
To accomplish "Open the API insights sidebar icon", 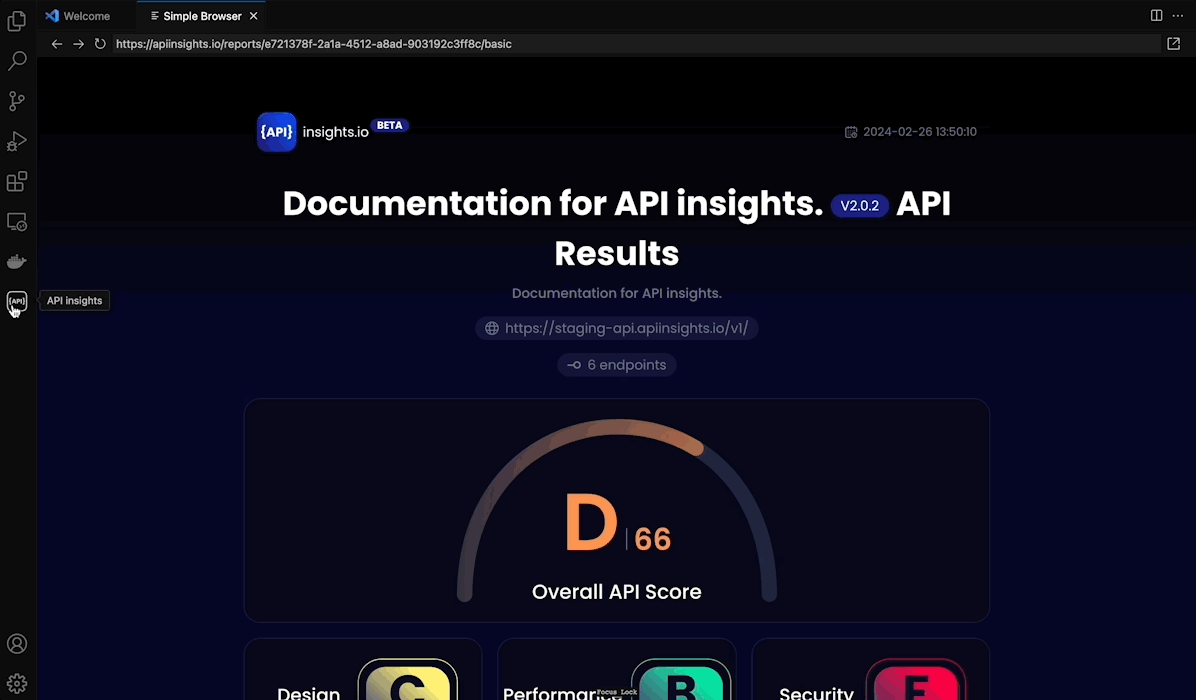I will pos(17,301).
